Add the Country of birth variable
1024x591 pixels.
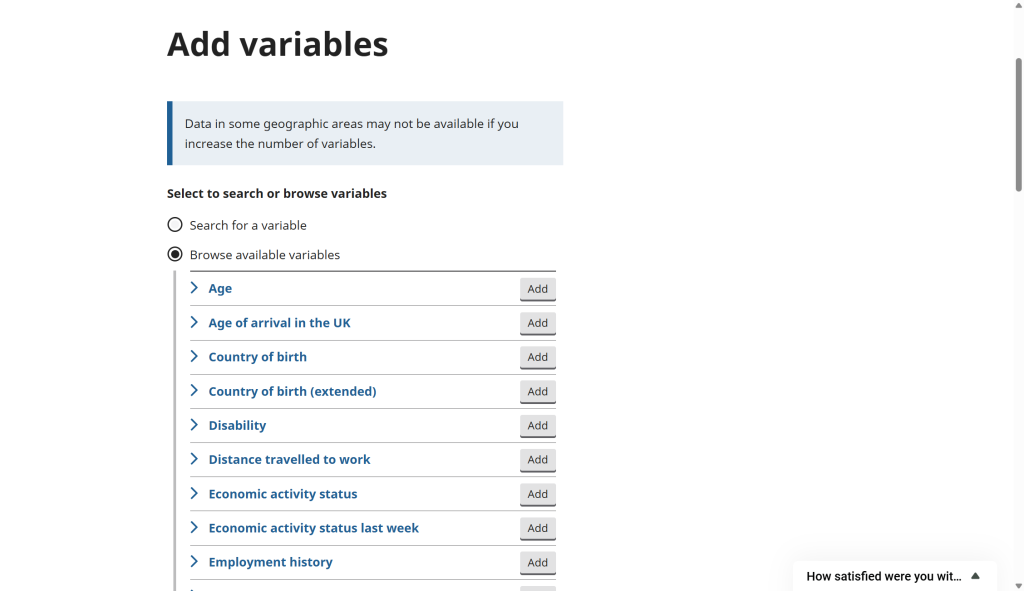tap(537, 357)
